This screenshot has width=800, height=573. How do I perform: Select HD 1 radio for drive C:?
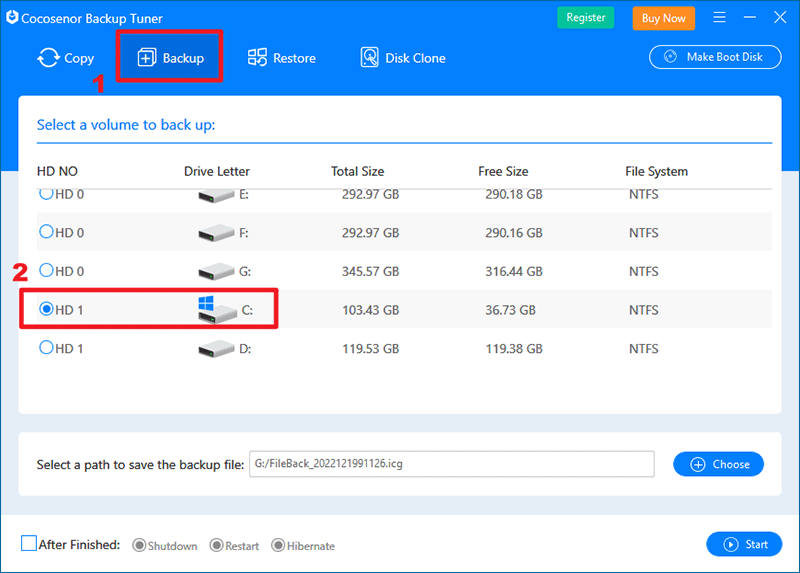click(x=46, y=309)
